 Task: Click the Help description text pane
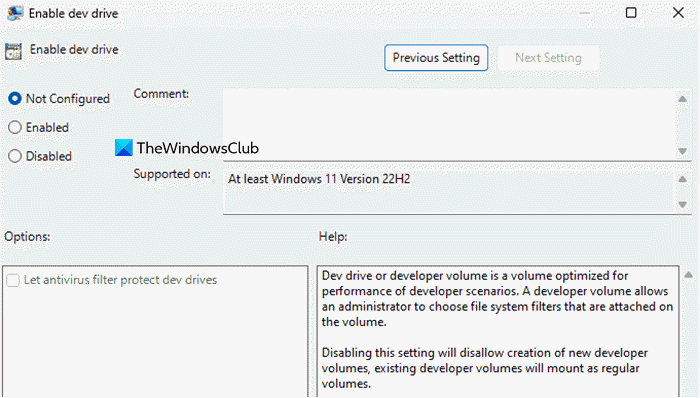point(498,332)
